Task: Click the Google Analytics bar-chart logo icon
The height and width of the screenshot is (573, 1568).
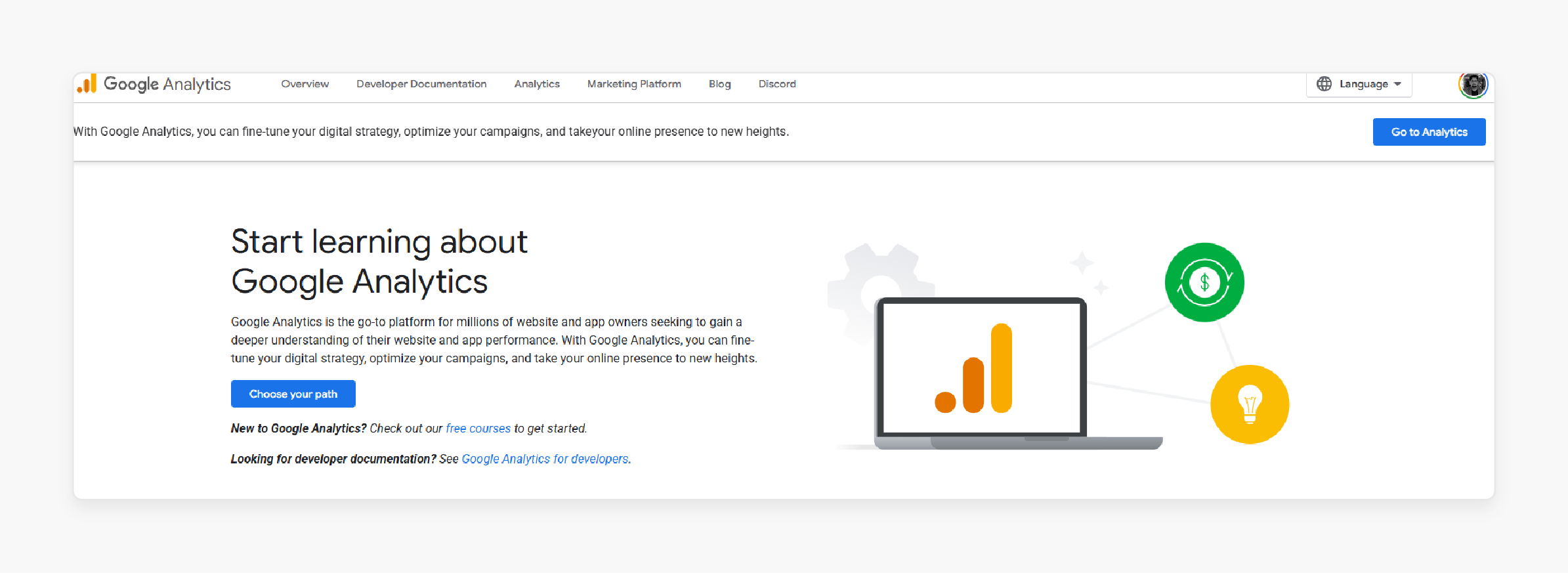Action: (87, 83)
